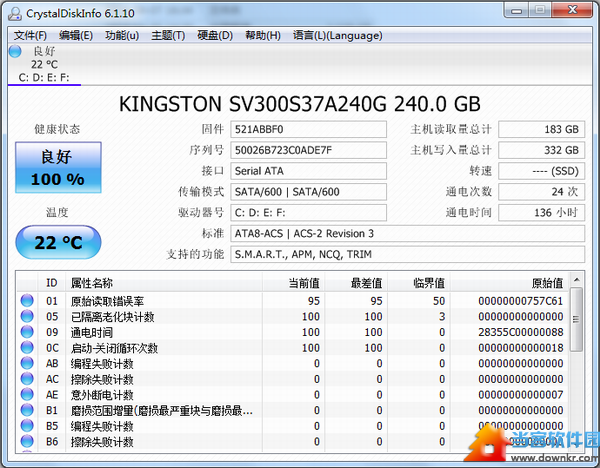Viewport: 600px width, 468px height.
Task: Click threshold value 50 in row 01
Action: click(x=439, y=301)
